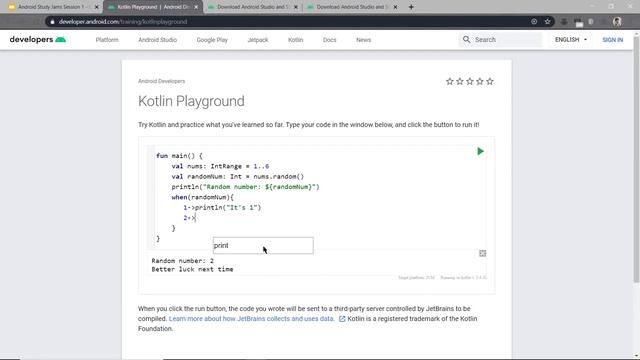Click the val randomNum: Int line
640x360 pixels.
pyautogui.click(x=238, y=176)
